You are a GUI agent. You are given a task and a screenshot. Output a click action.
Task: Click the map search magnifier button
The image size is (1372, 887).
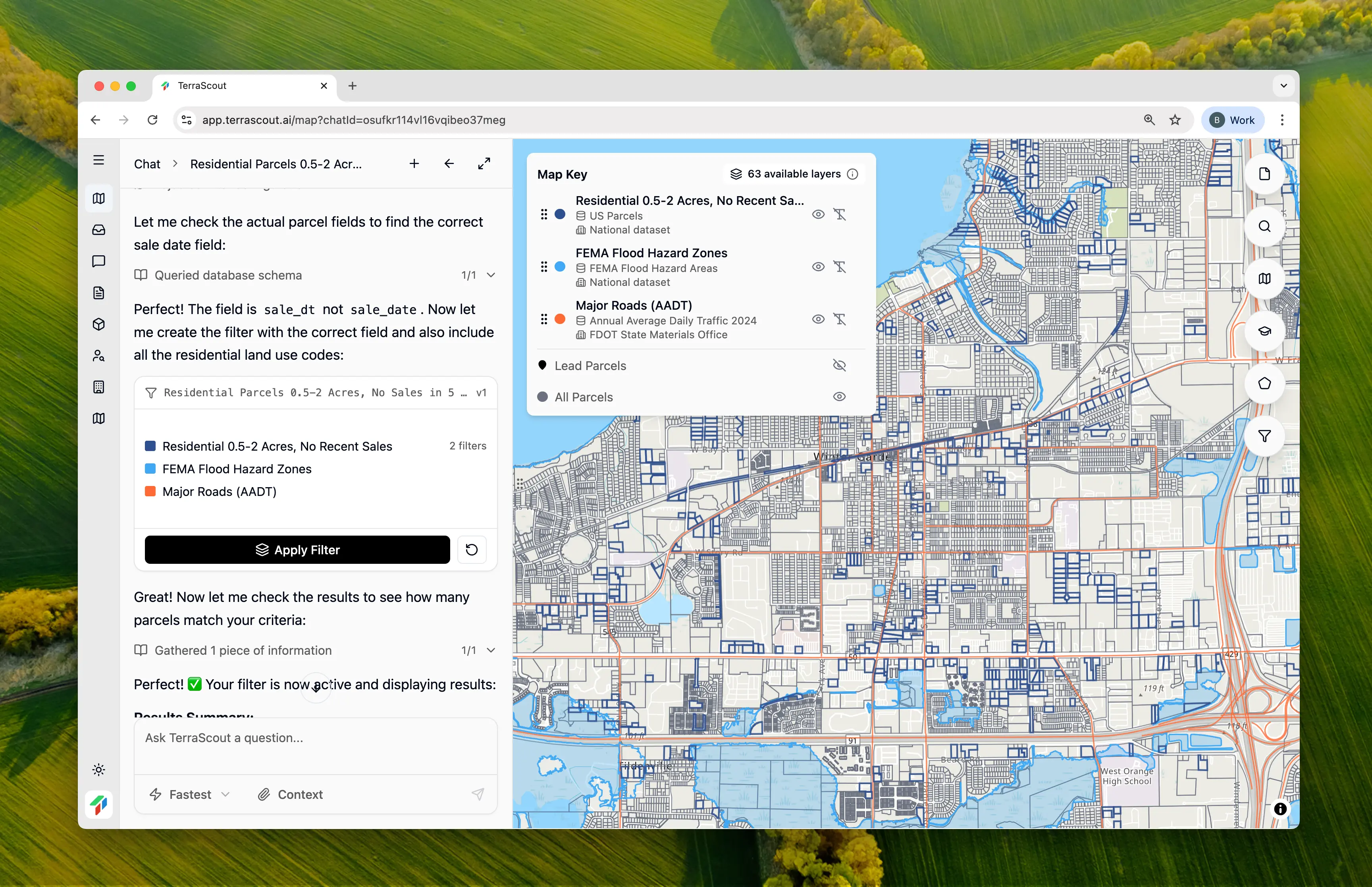1264,226
